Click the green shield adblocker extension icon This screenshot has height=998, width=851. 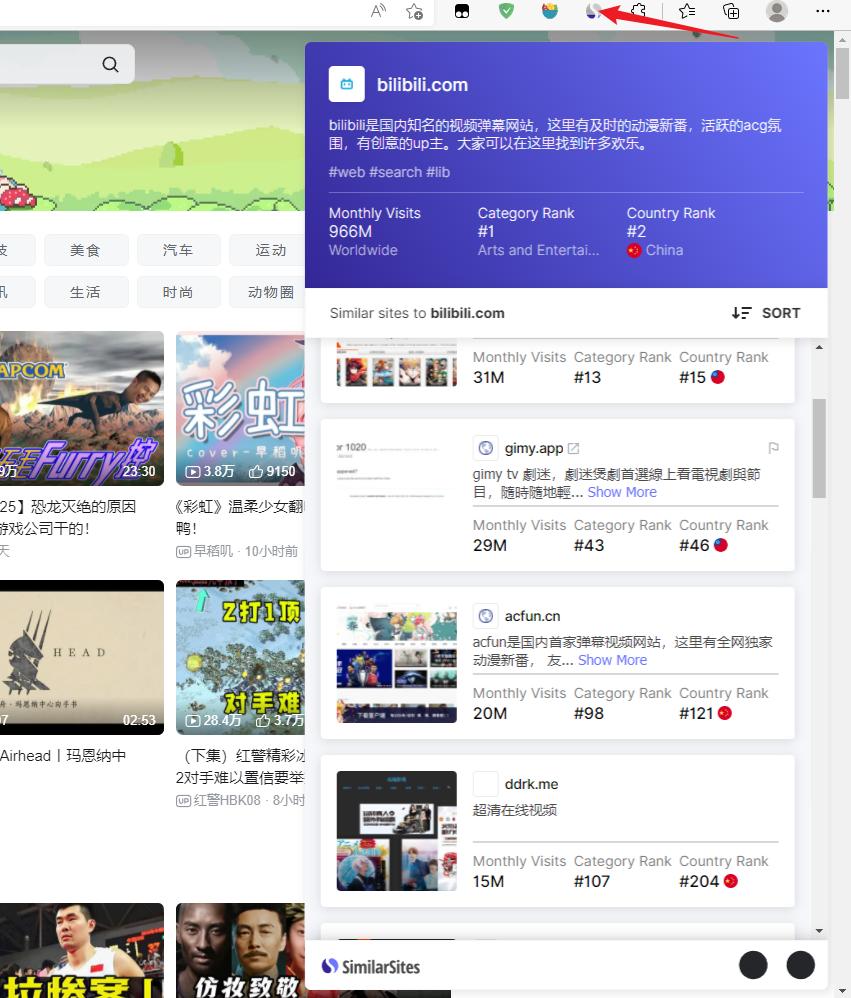[506, 12]
